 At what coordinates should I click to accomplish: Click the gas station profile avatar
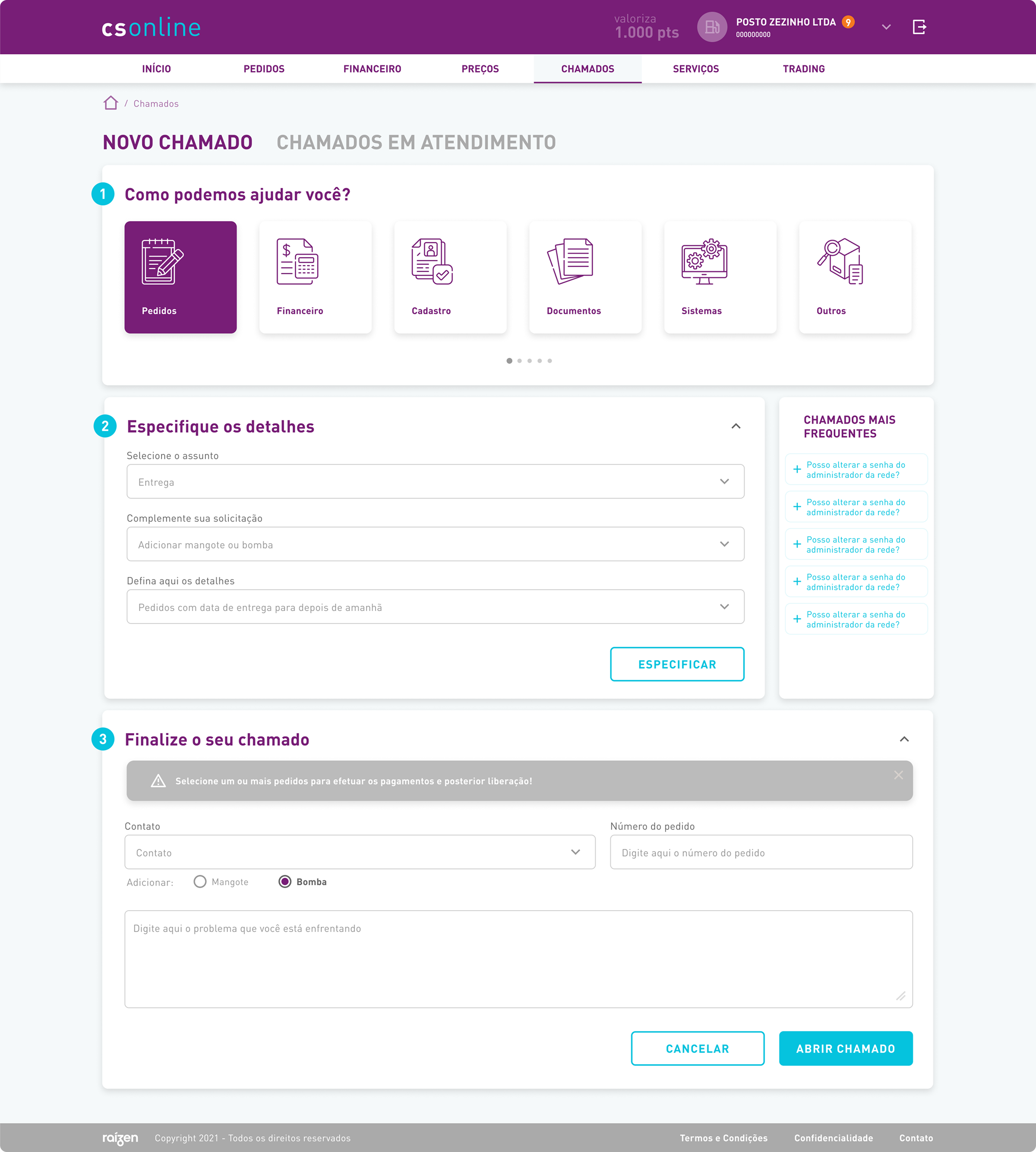711,27
